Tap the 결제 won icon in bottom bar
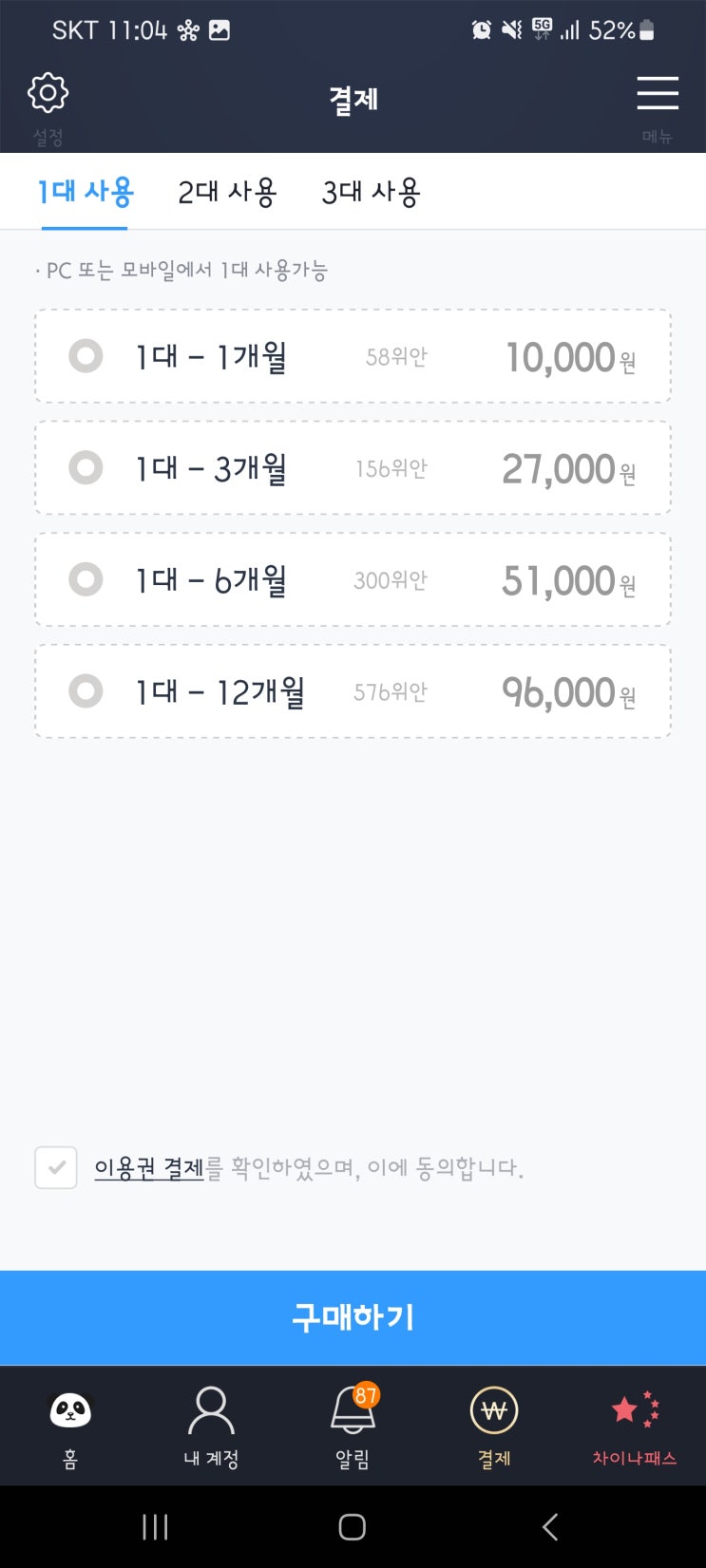The image size is (706, 1568). tap(494, 1411)
